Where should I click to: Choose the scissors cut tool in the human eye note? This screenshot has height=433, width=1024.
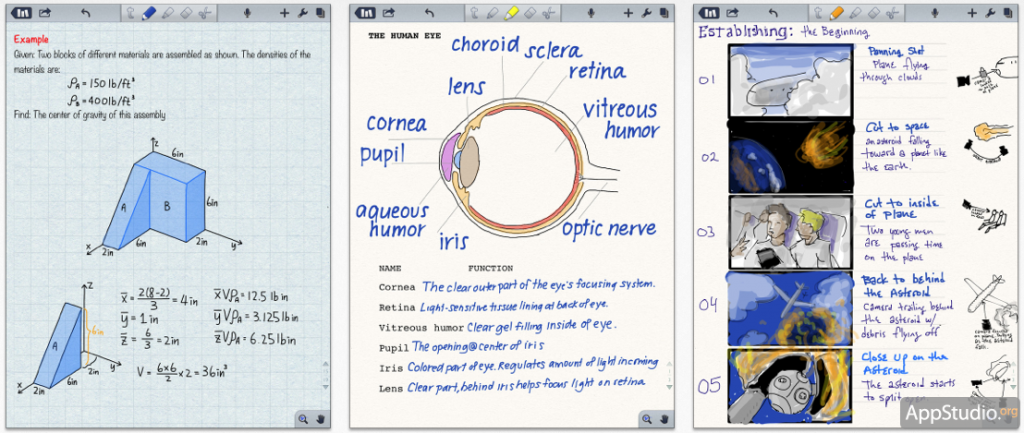click(x=549, y=13)
